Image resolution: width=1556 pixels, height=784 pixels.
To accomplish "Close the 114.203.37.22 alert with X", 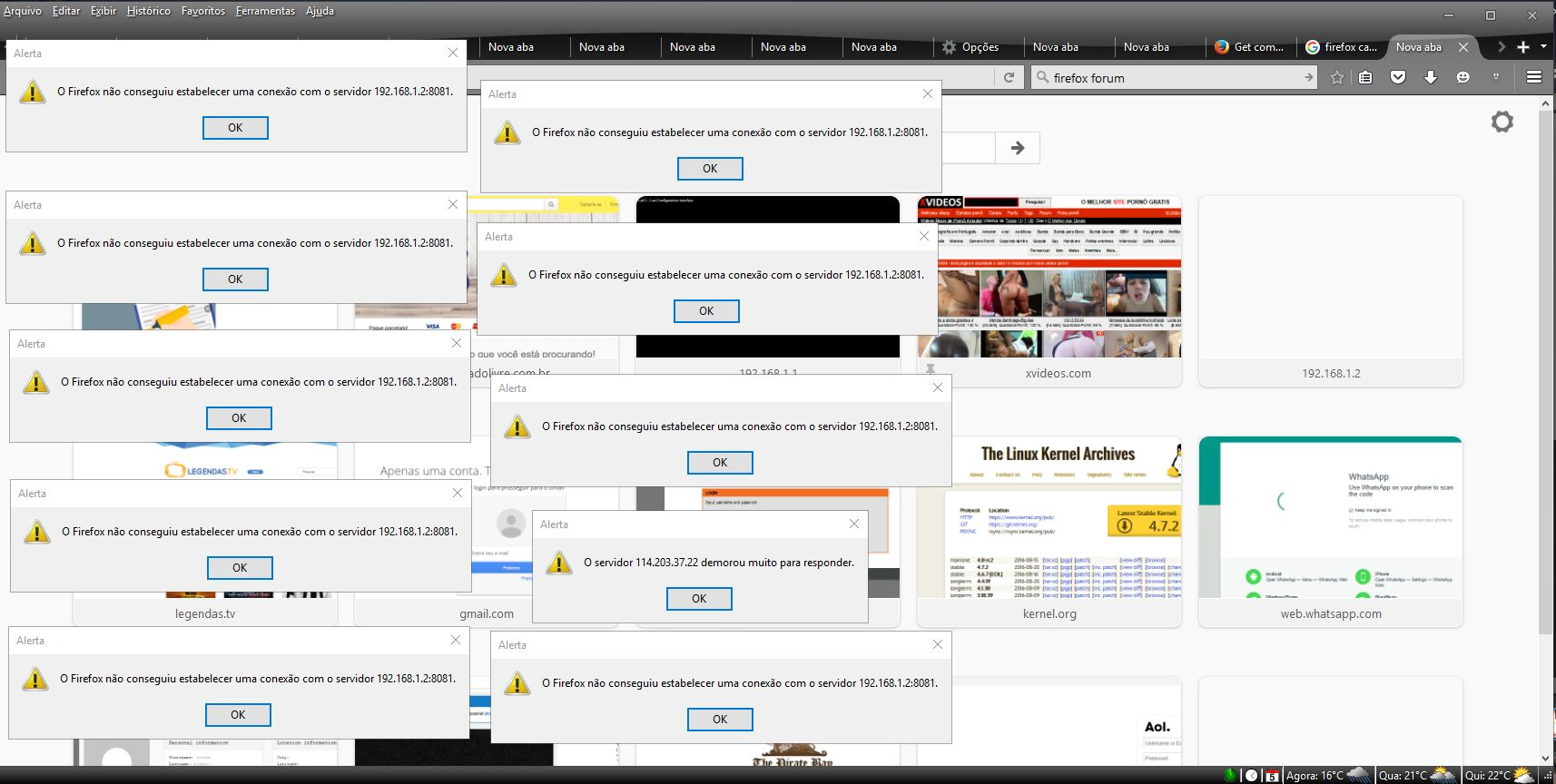I will pyautogui.click(x=853, y=524).
